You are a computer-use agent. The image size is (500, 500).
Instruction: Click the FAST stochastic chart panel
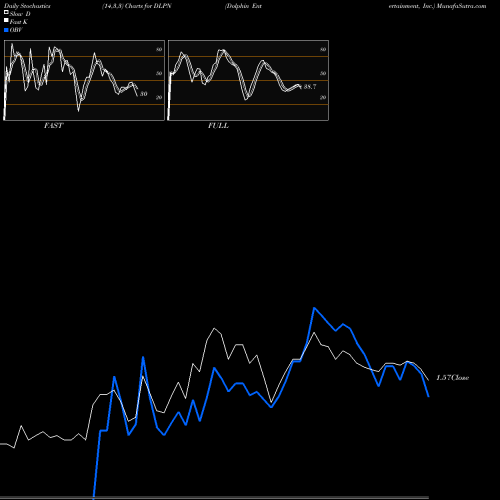pyautogui.click(x=84, y=80)
